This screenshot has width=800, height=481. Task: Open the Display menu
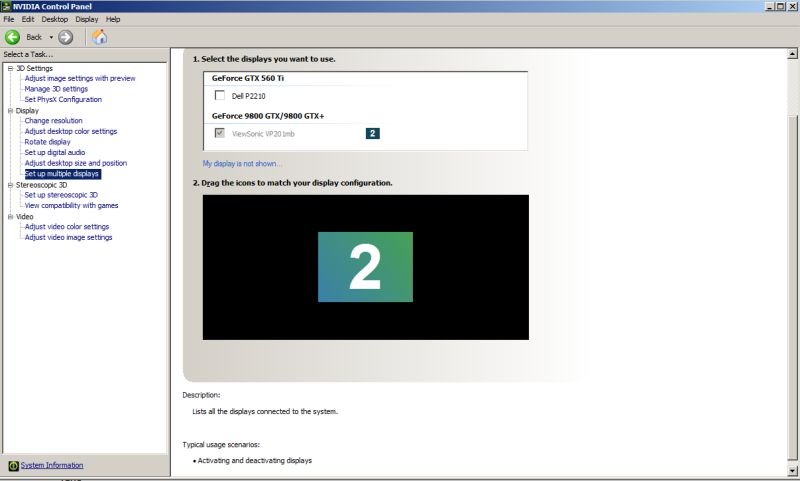[87, 19]
